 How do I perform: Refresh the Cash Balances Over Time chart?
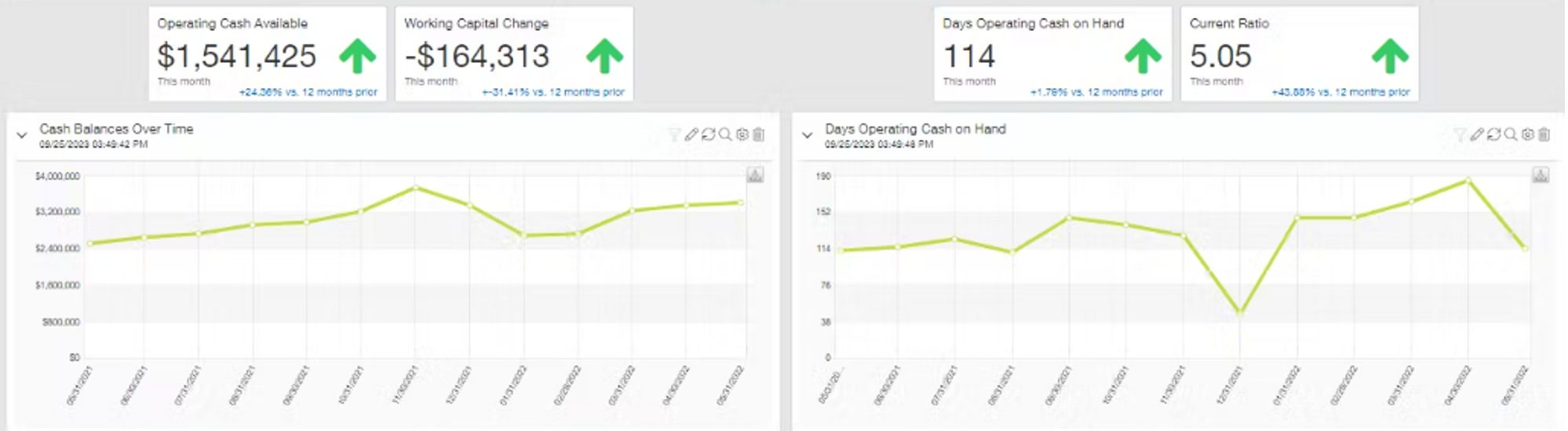[x=708, y=135]
